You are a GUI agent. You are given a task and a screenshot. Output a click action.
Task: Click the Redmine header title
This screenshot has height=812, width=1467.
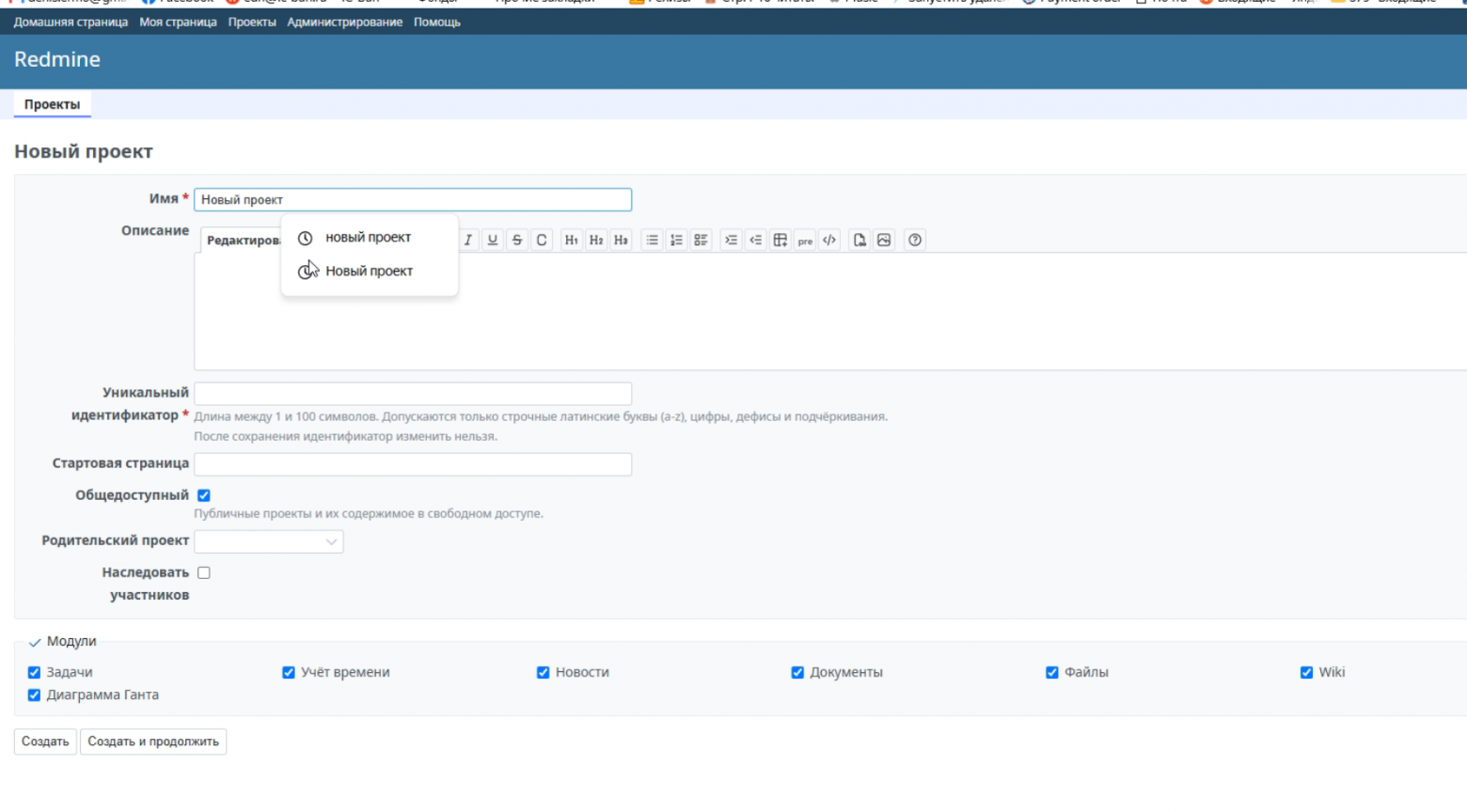click(x=57, y=59)
